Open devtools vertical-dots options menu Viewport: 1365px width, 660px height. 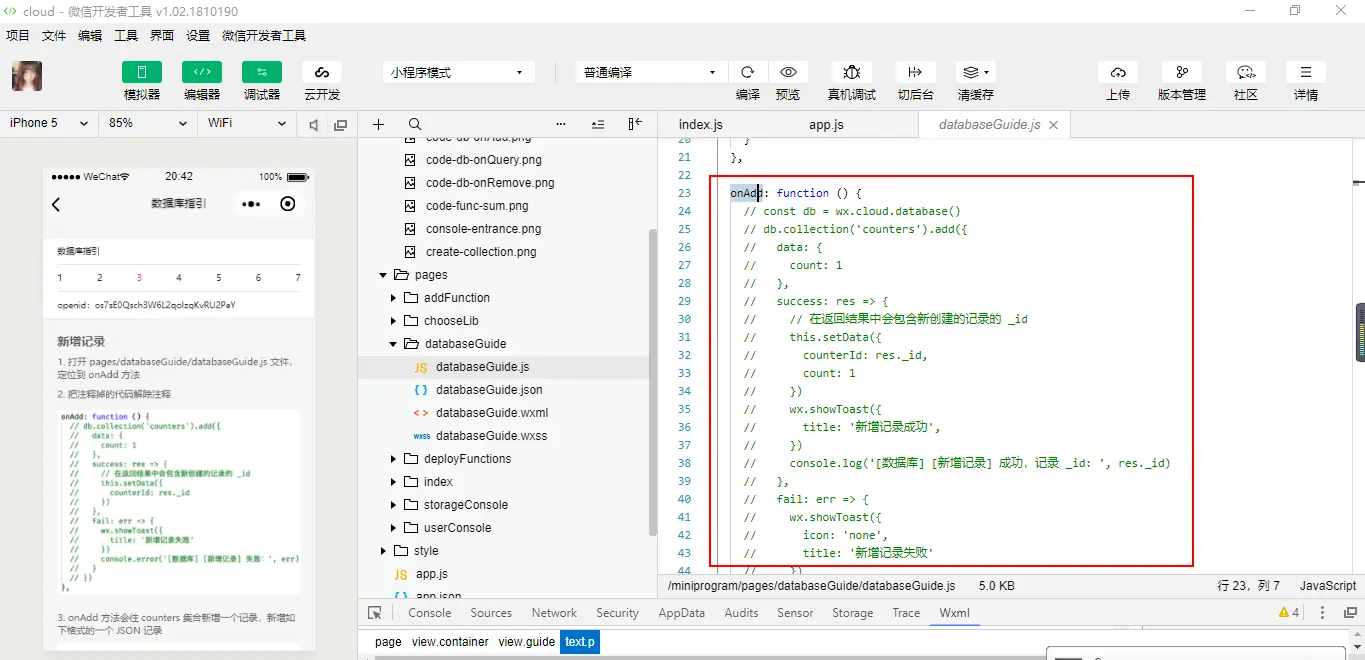coord(1323,613)
